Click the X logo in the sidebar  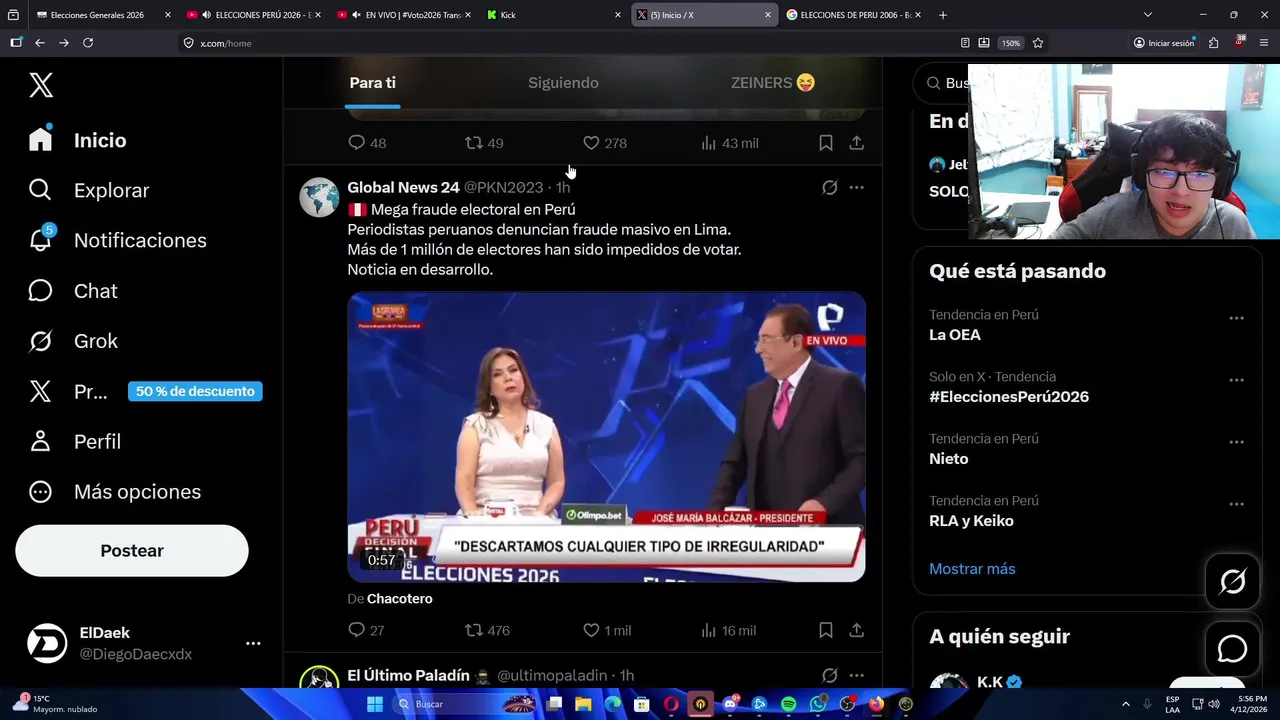41,85
